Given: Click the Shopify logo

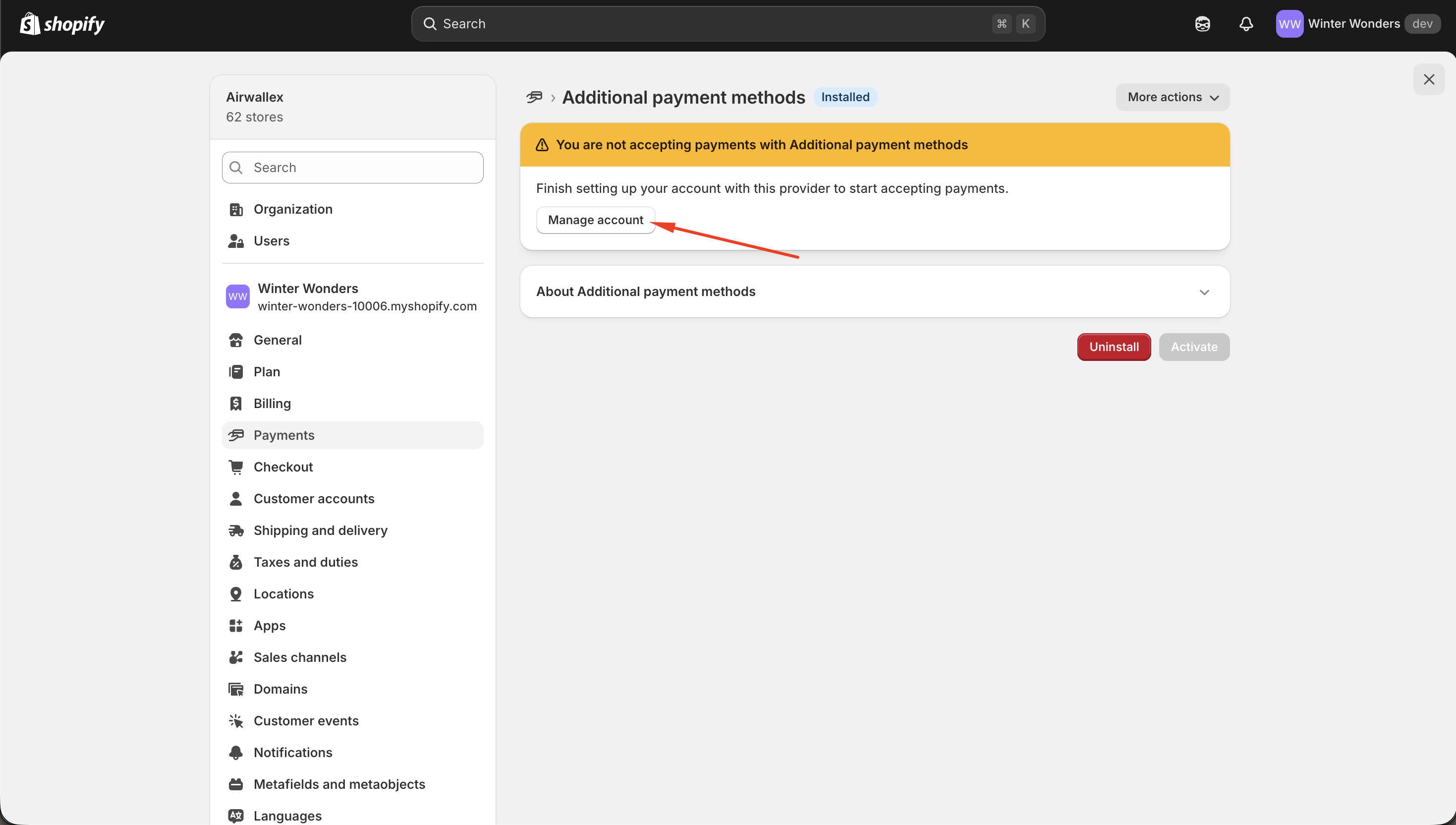Looking at the screenshot, I should (x=62, y=24).
